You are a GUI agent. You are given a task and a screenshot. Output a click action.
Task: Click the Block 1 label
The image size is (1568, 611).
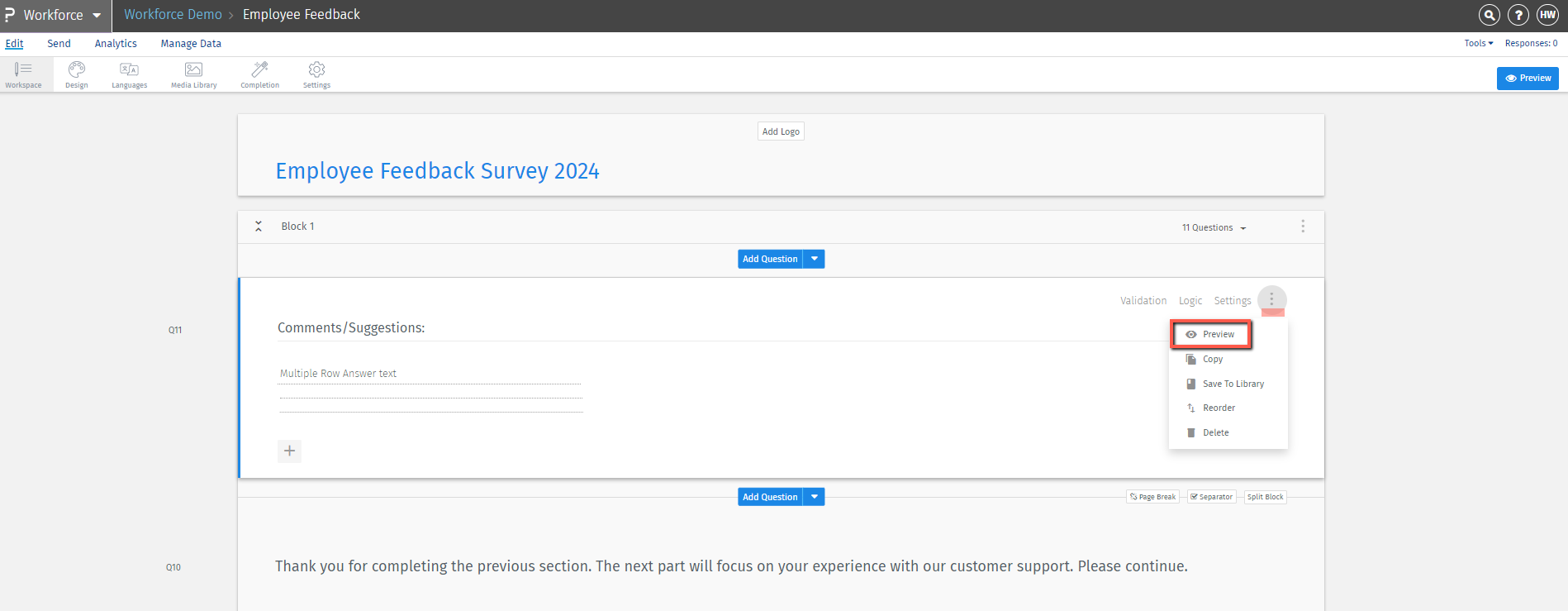(x=297, y=227)
